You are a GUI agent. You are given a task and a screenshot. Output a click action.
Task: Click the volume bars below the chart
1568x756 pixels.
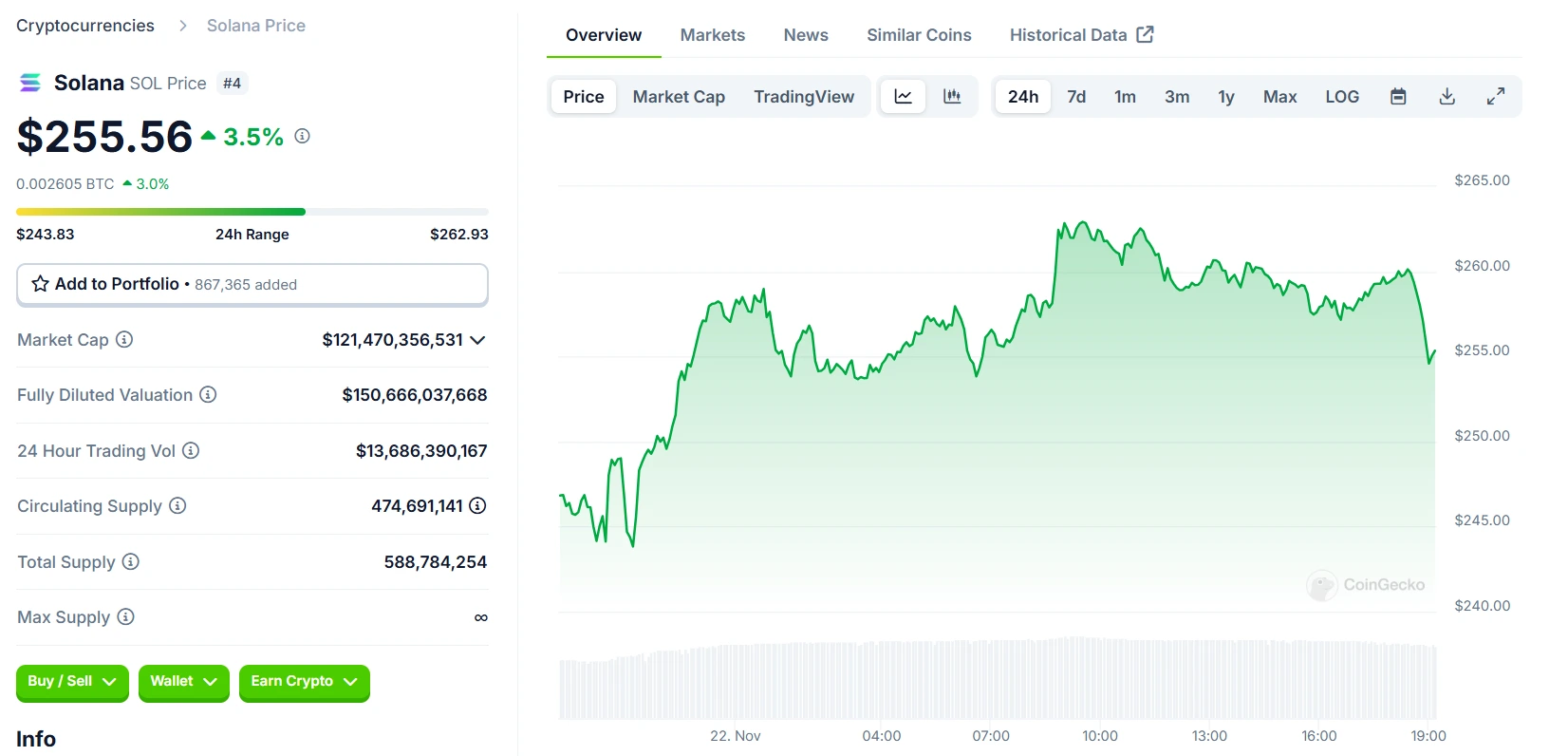pyautogui.click(x=998, y=678)
